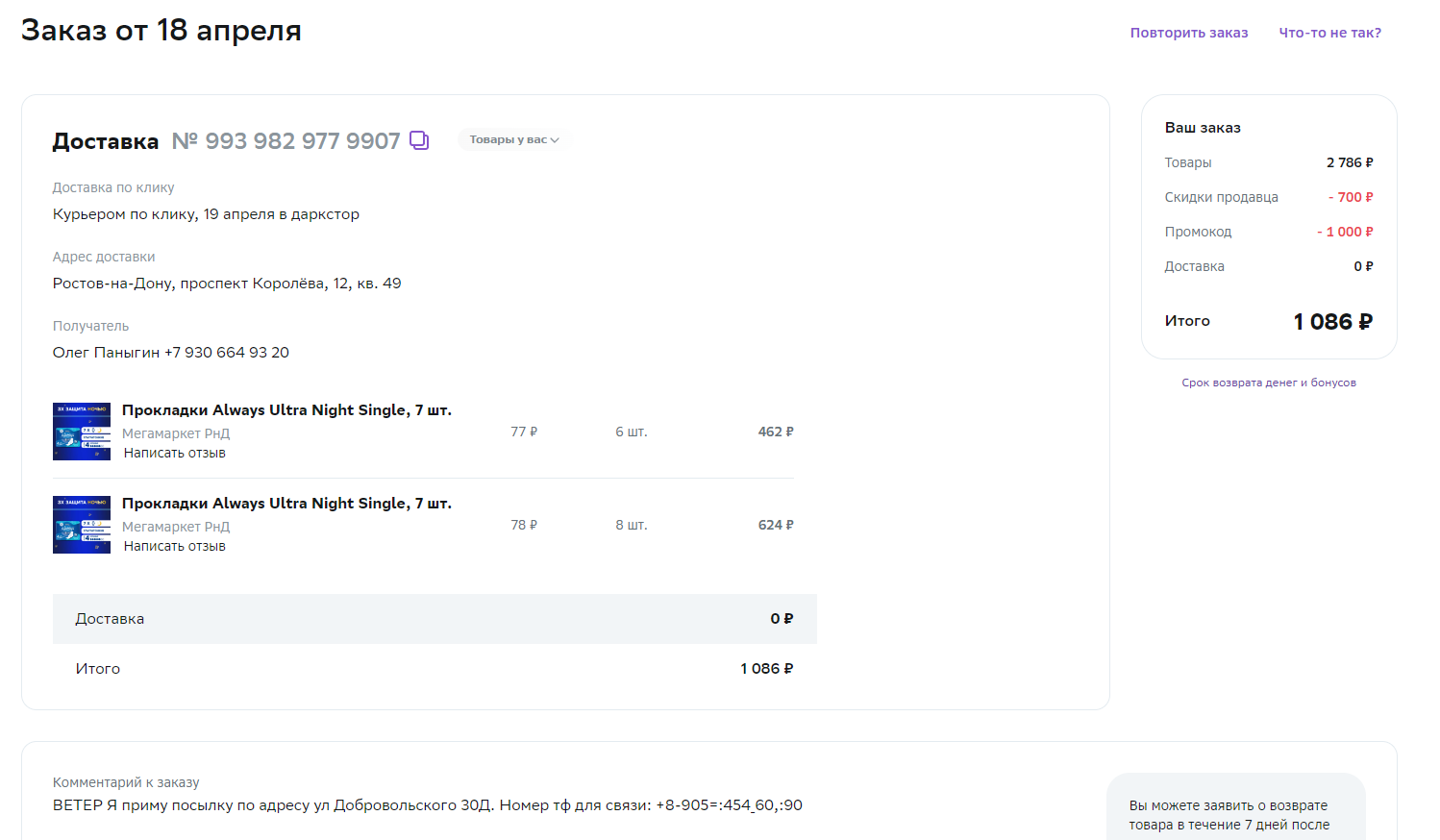
Task: Copy the delivery number with the copy icon
Action: pyautogui.click(x=419, y=140)
